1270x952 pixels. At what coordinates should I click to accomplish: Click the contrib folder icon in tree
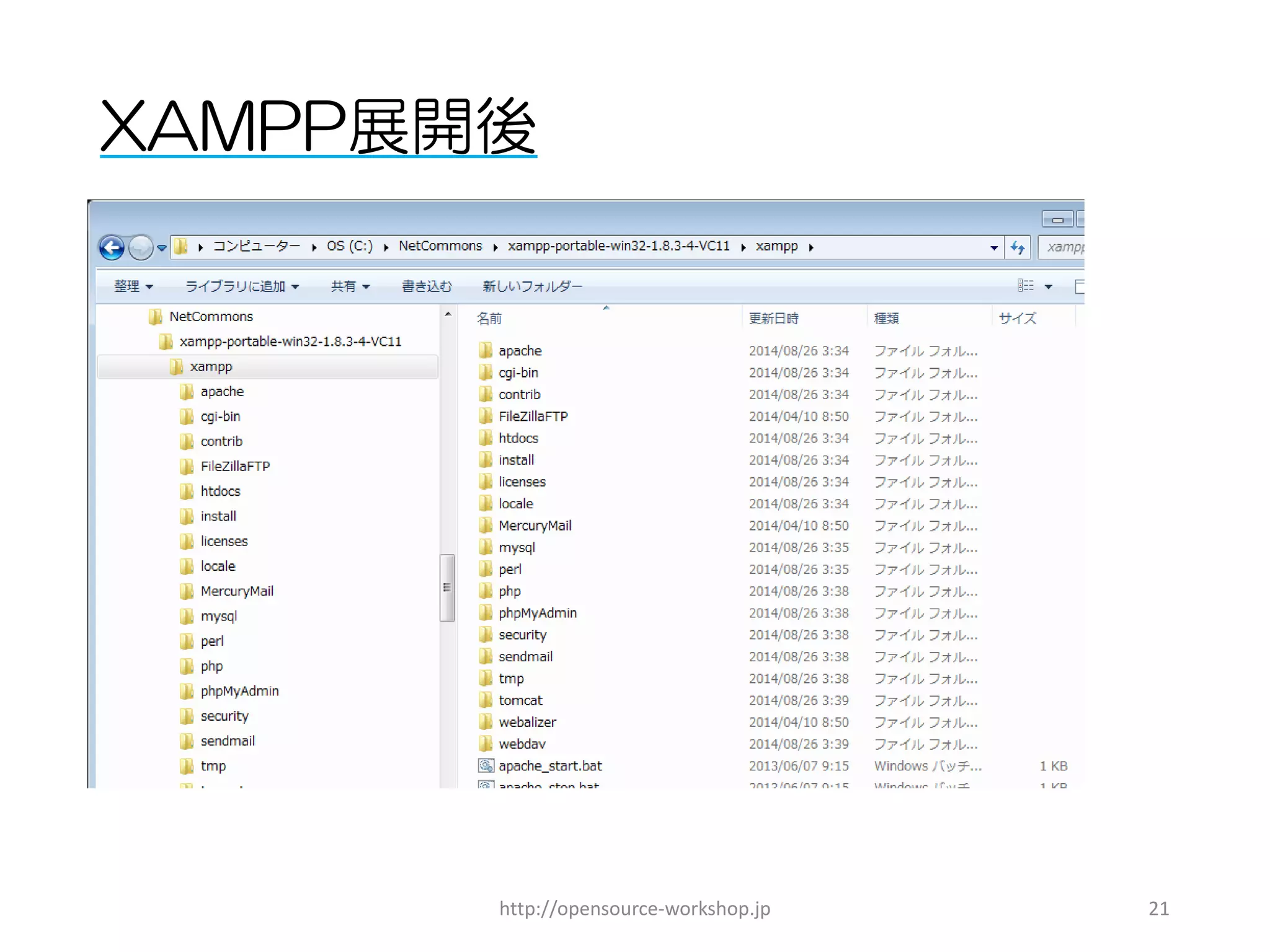(187, 441)
